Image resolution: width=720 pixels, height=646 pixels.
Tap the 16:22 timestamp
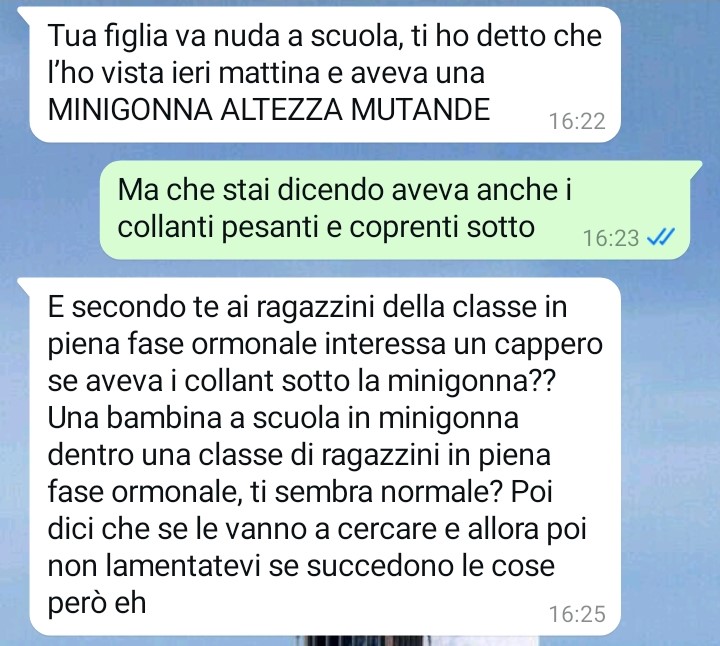pos(577,121)
